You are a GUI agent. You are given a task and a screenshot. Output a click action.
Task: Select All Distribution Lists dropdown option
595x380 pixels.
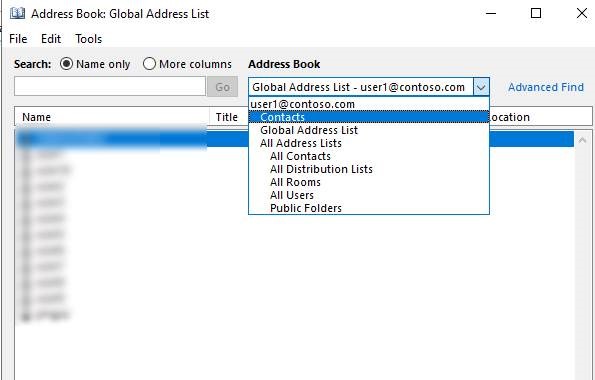click(369, 169)
